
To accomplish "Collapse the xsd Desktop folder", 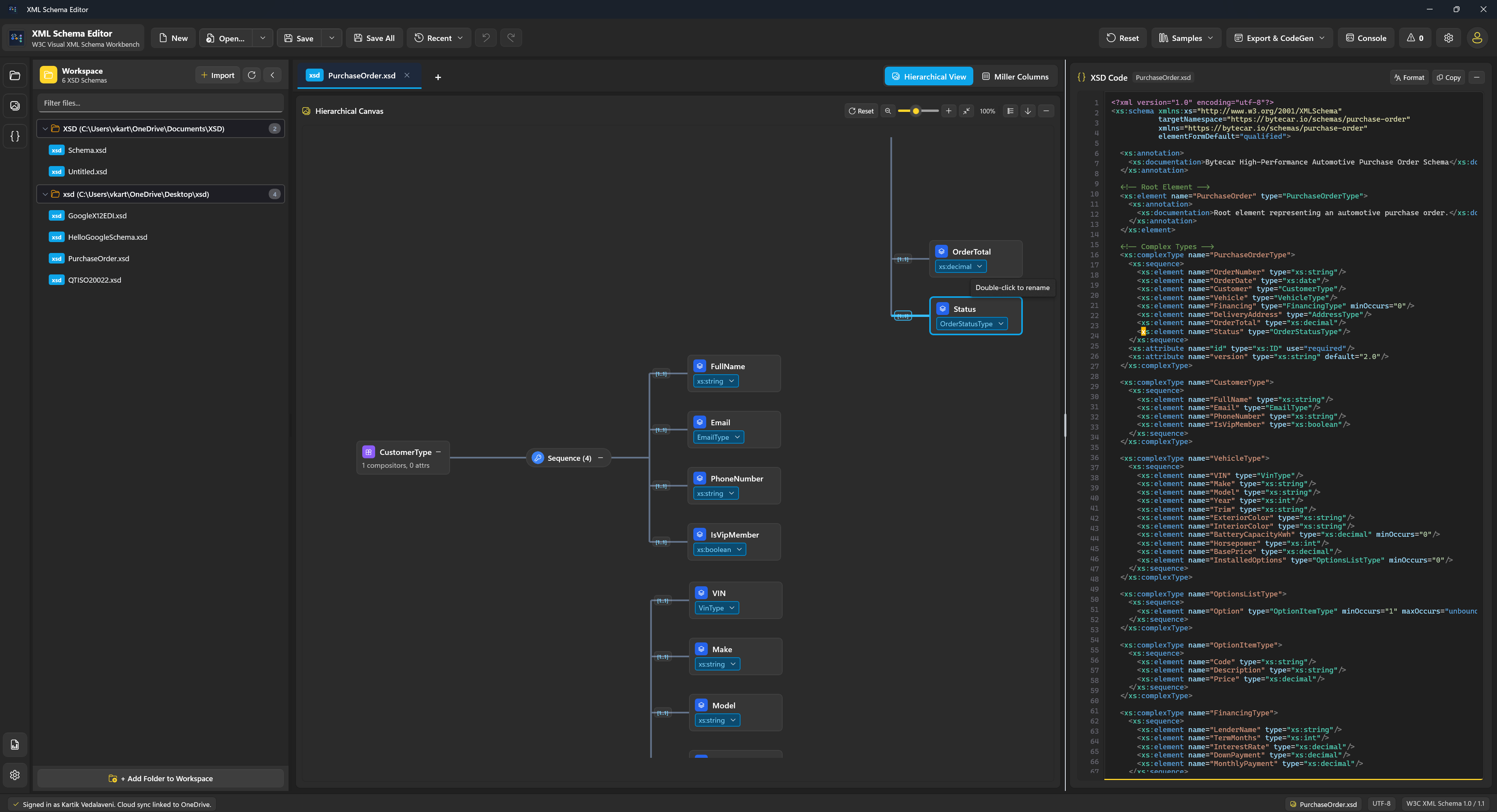I will point(45,194).
